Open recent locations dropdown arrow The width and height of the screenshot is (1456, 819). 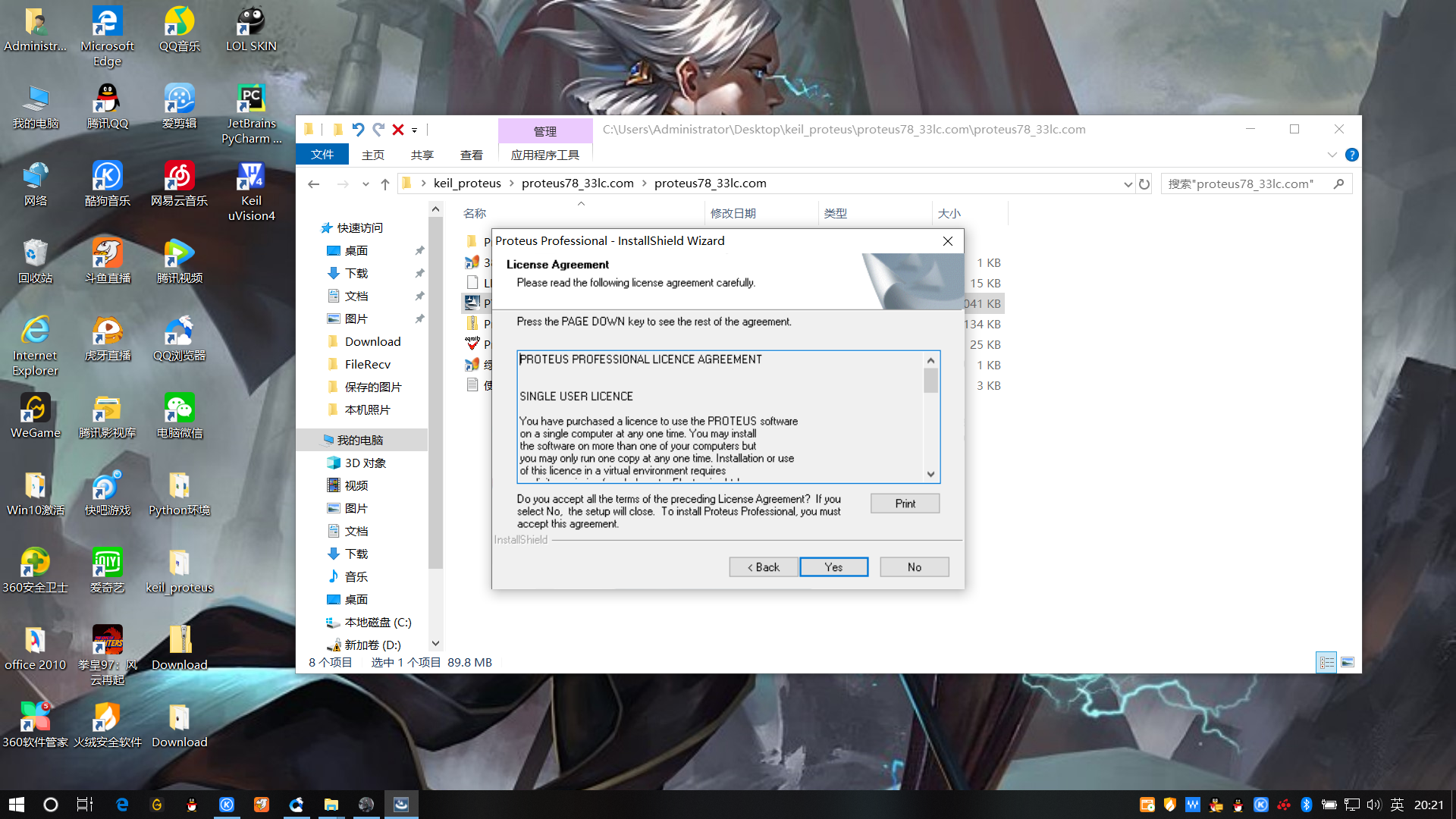click(366, 184)
